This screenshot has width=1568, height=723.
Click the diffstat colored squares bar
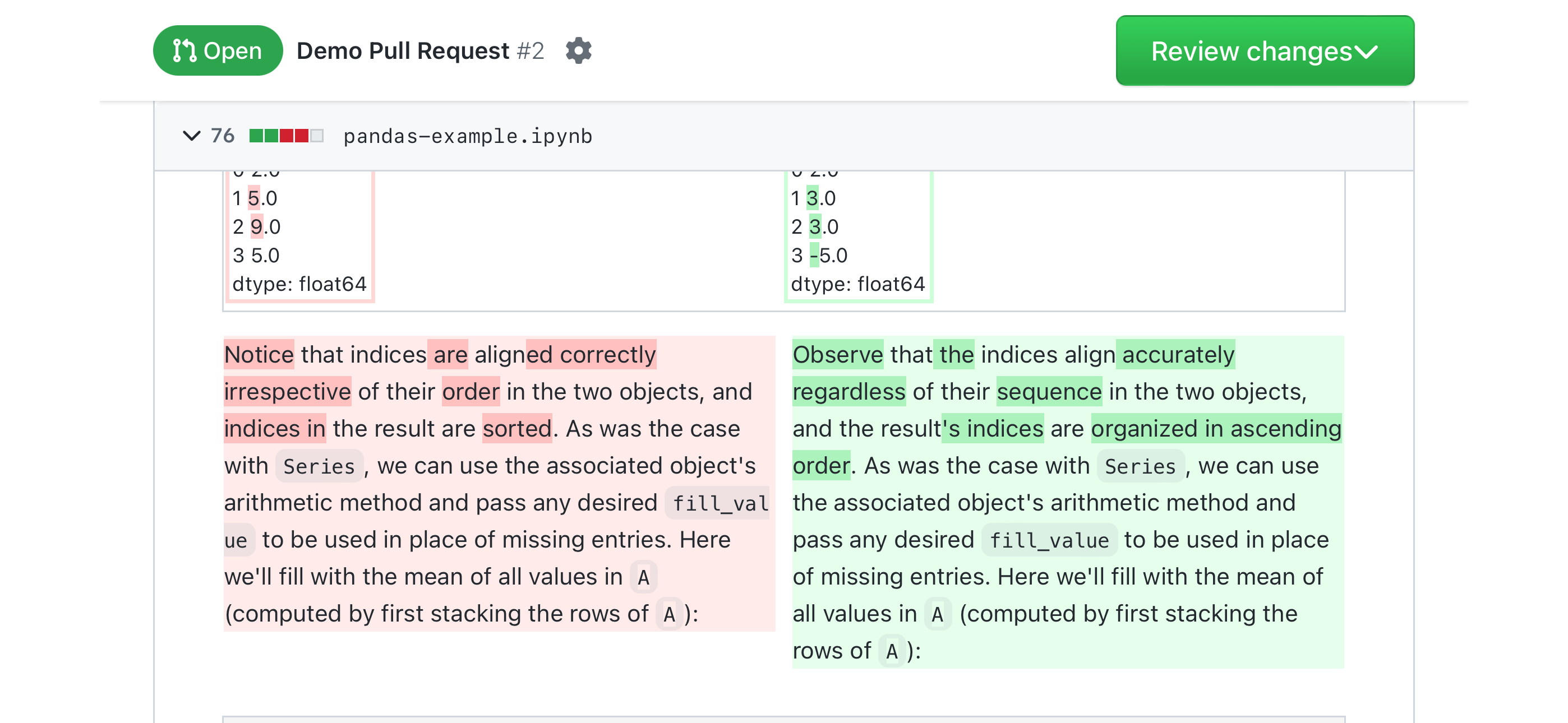286,136
